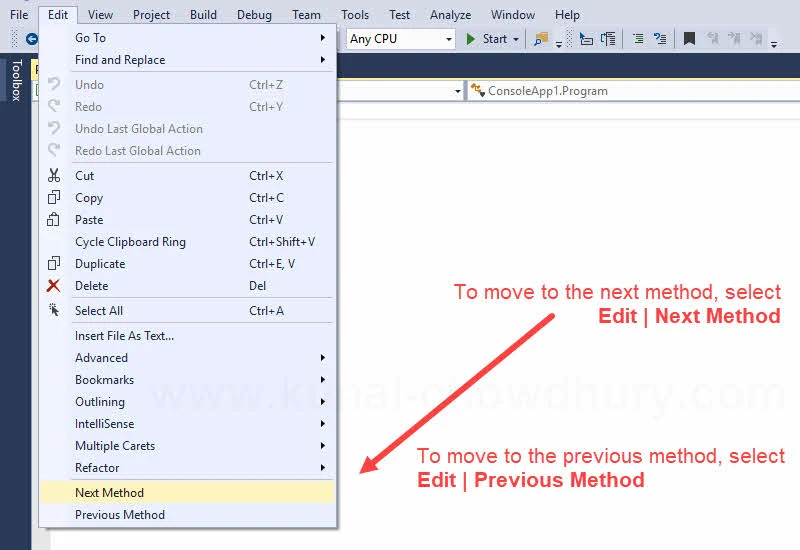Choose Duplicate from the Edit menu
800x550 pixels.
coord(187,263)
